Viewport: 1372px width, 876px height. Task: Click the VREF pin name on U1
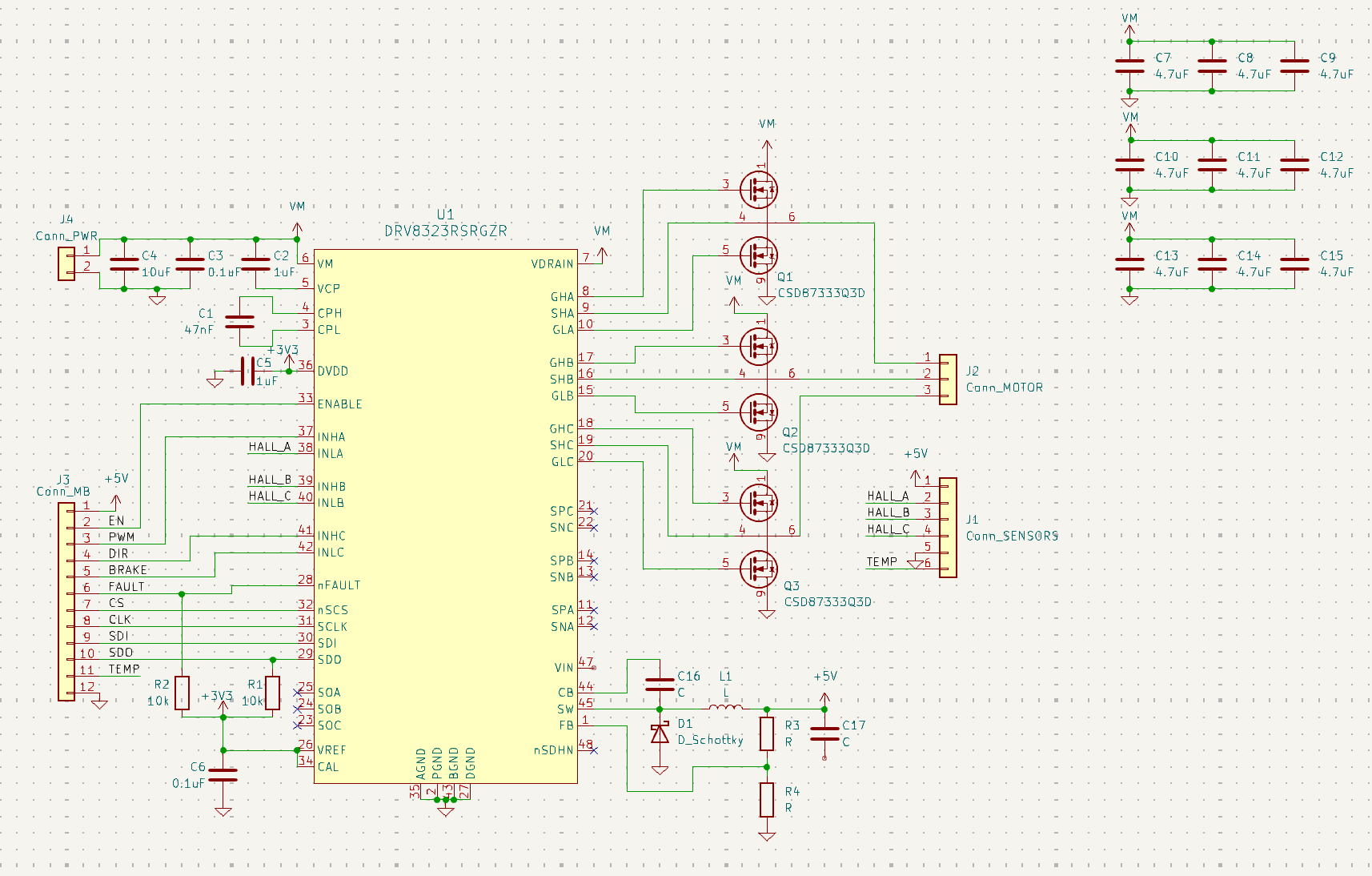pyautogui.click(x=332, y=750)
